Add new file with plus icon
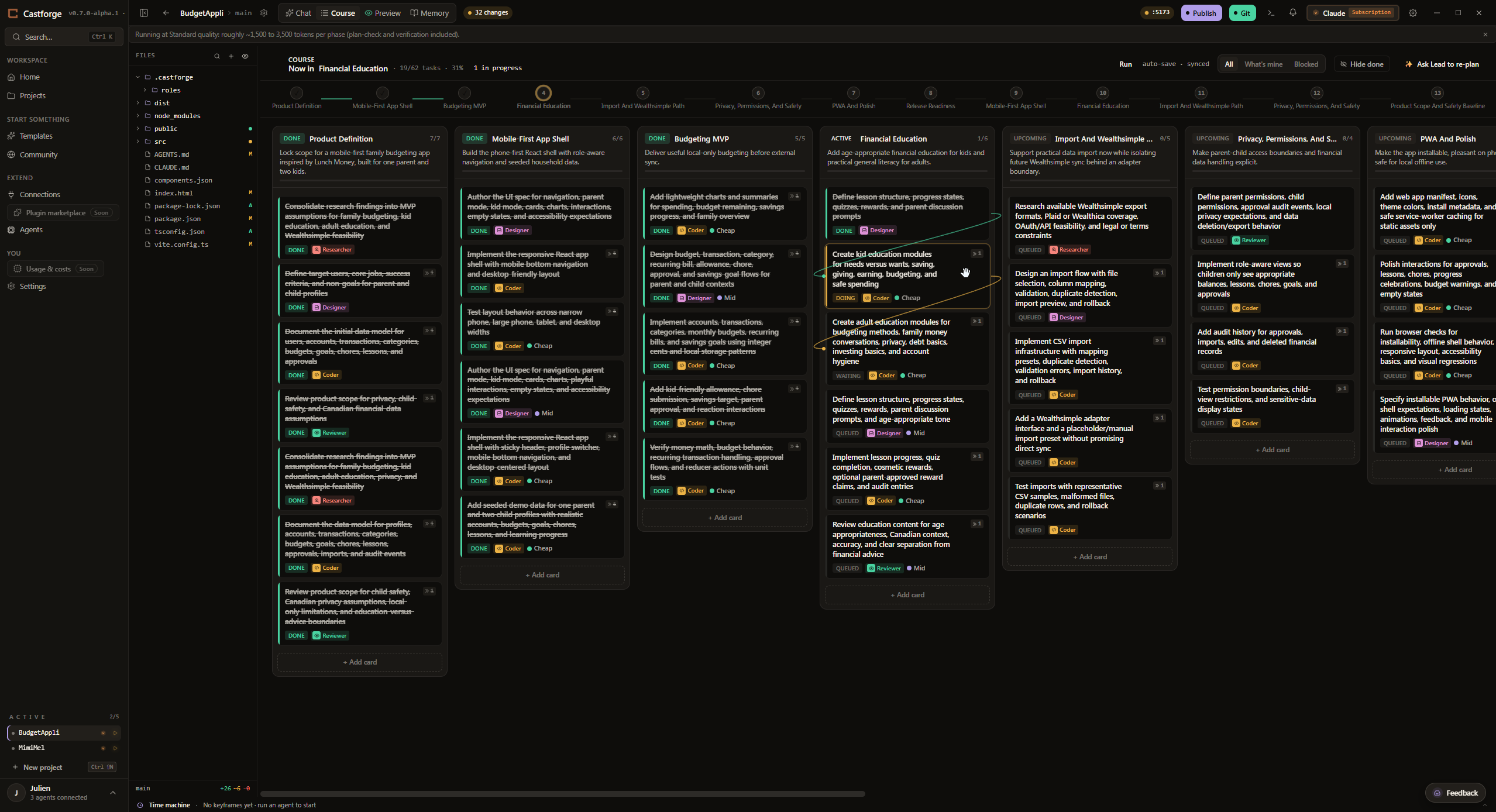Image resolution: width=1496 pixels, height=812 pixels. tap(231, 56)
